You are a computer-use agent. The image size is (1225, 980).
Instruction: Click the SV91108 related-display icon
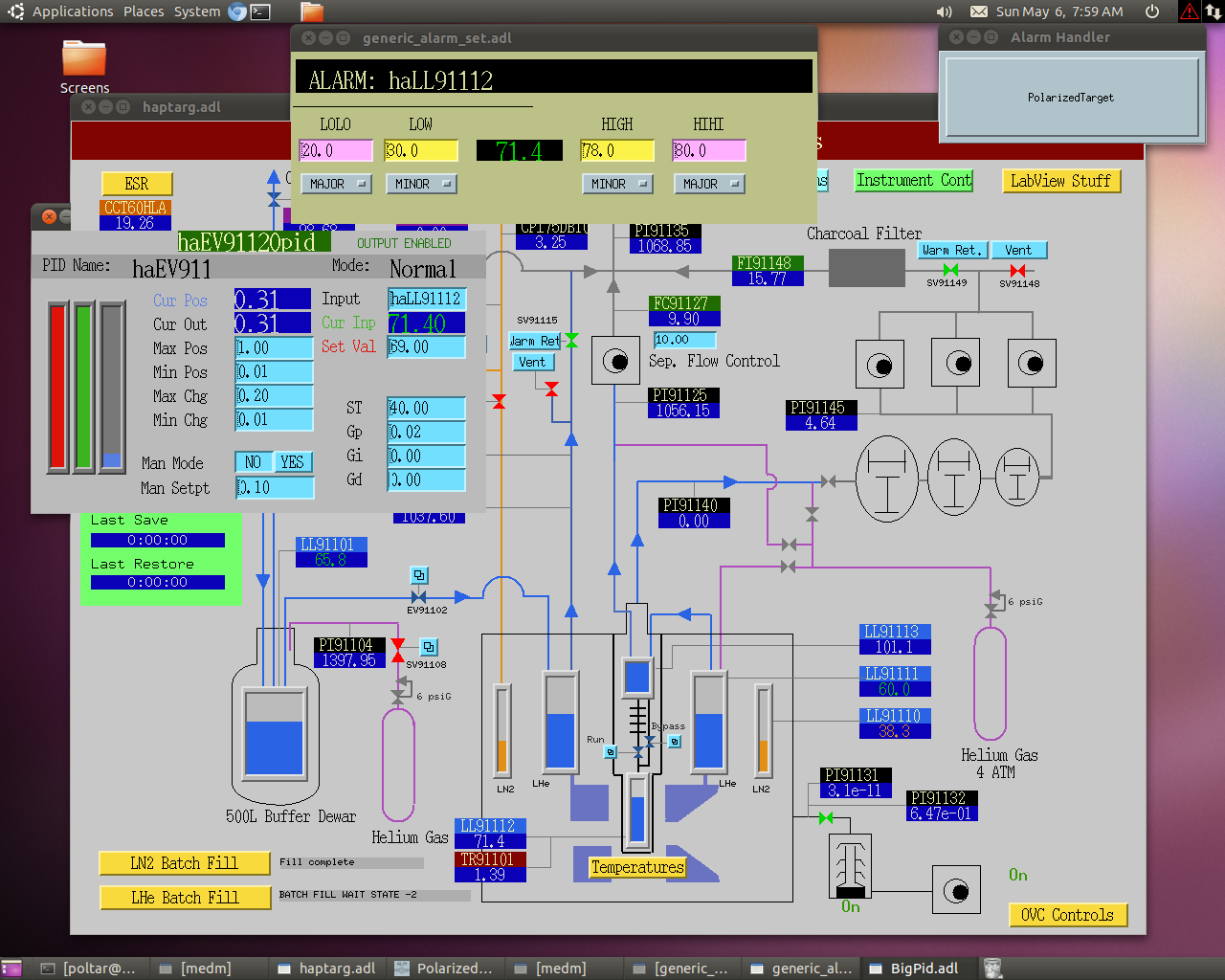(429, 647)
